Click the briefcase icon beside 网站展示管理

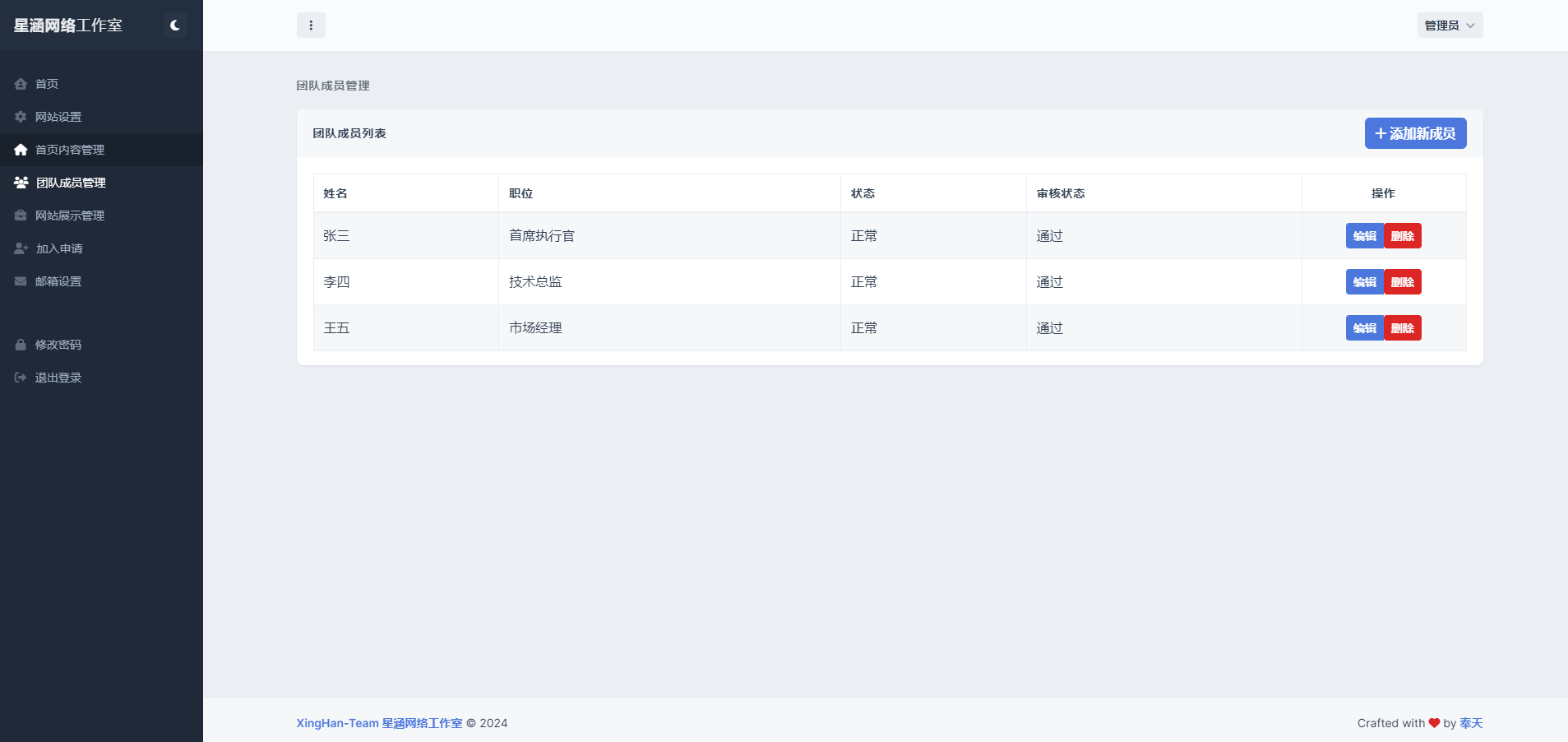coord(21,216)
